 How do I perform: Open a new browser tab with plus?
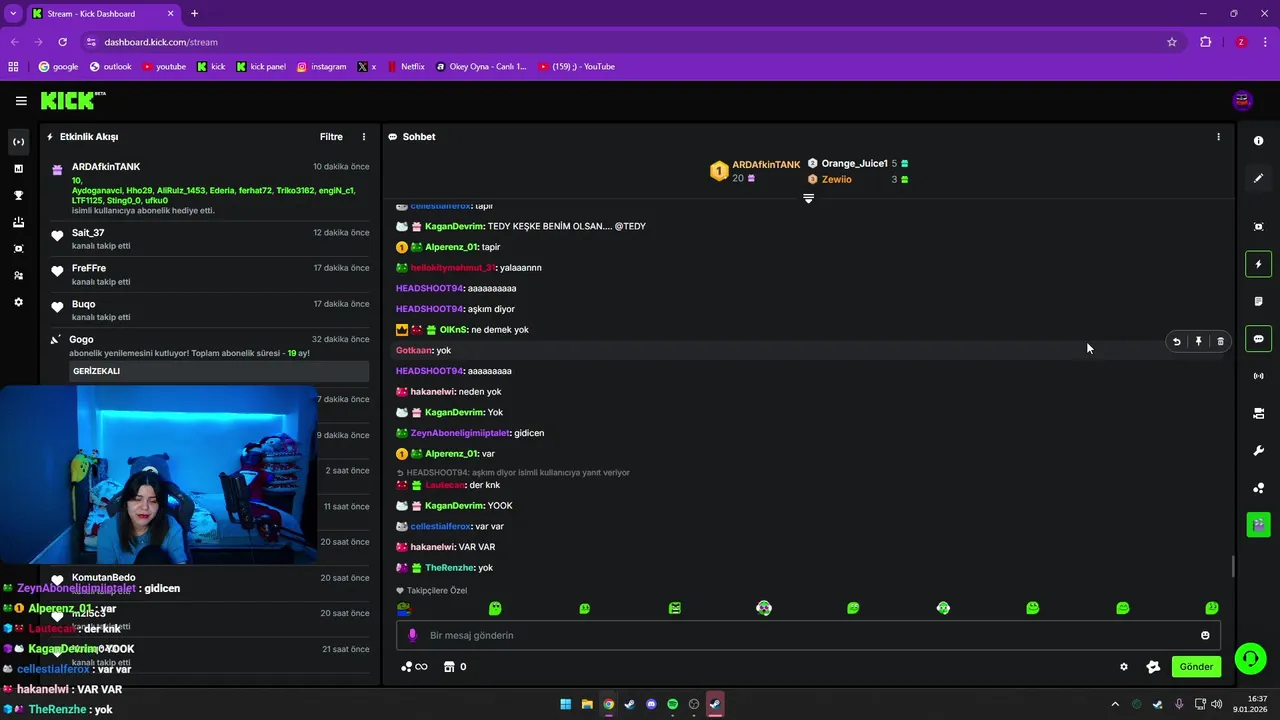(194, 14)
